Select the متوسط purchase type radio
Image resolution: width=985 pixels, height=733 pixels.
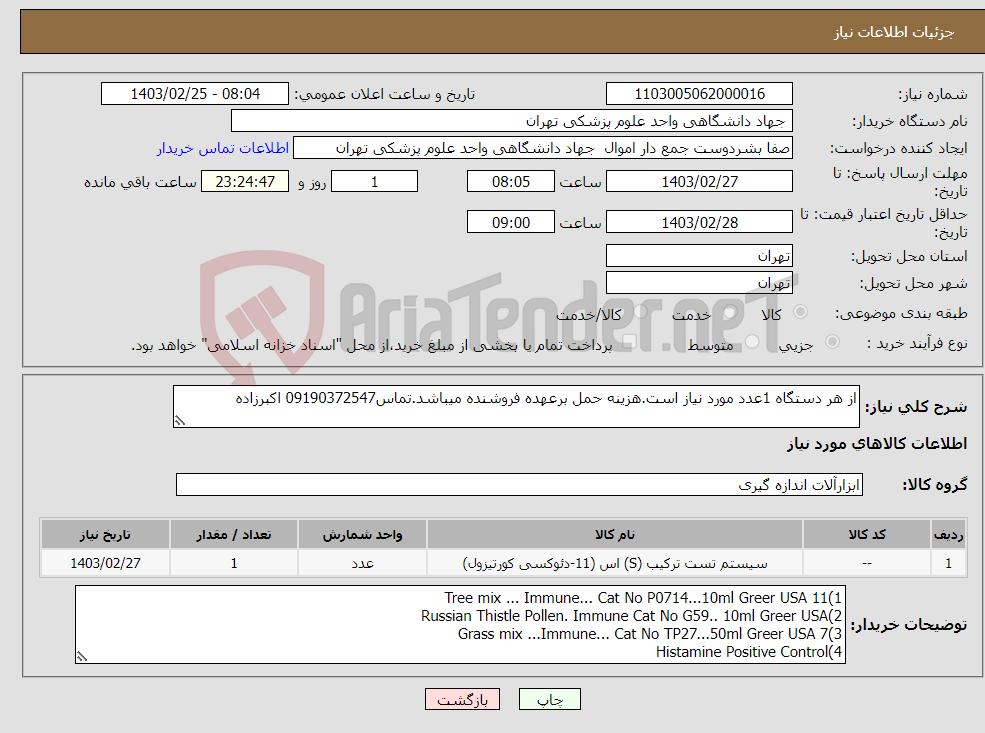tap(752, 342)
